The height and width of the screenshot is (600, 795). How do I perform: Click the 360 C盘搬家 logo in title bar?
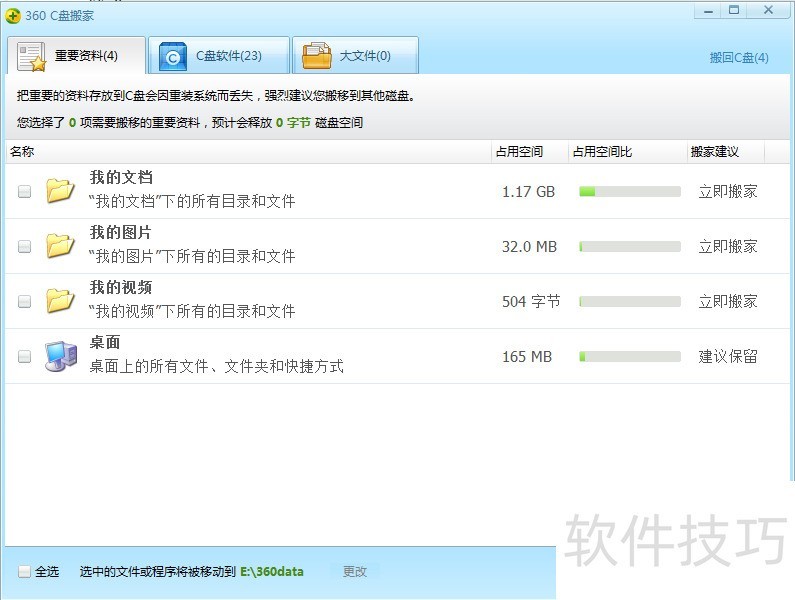tap(13, 15)
